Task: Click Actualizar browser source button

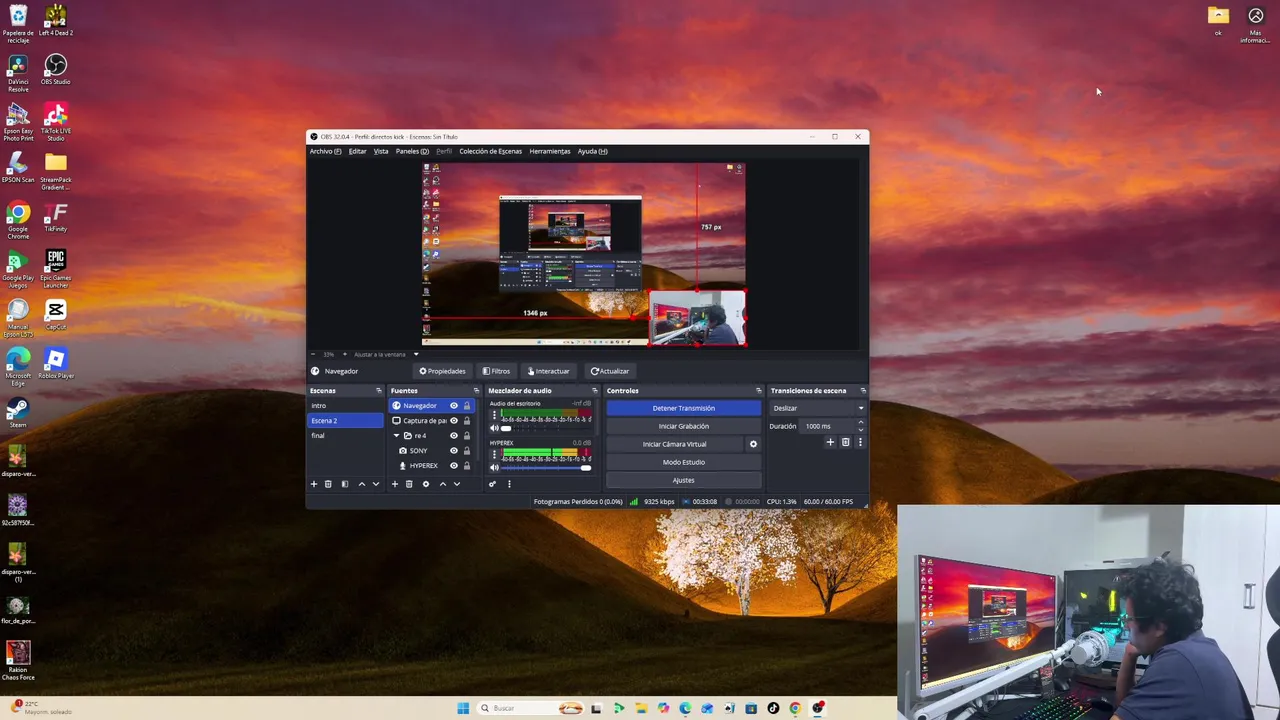Action: pyautogui.click(x=610, y=371)
